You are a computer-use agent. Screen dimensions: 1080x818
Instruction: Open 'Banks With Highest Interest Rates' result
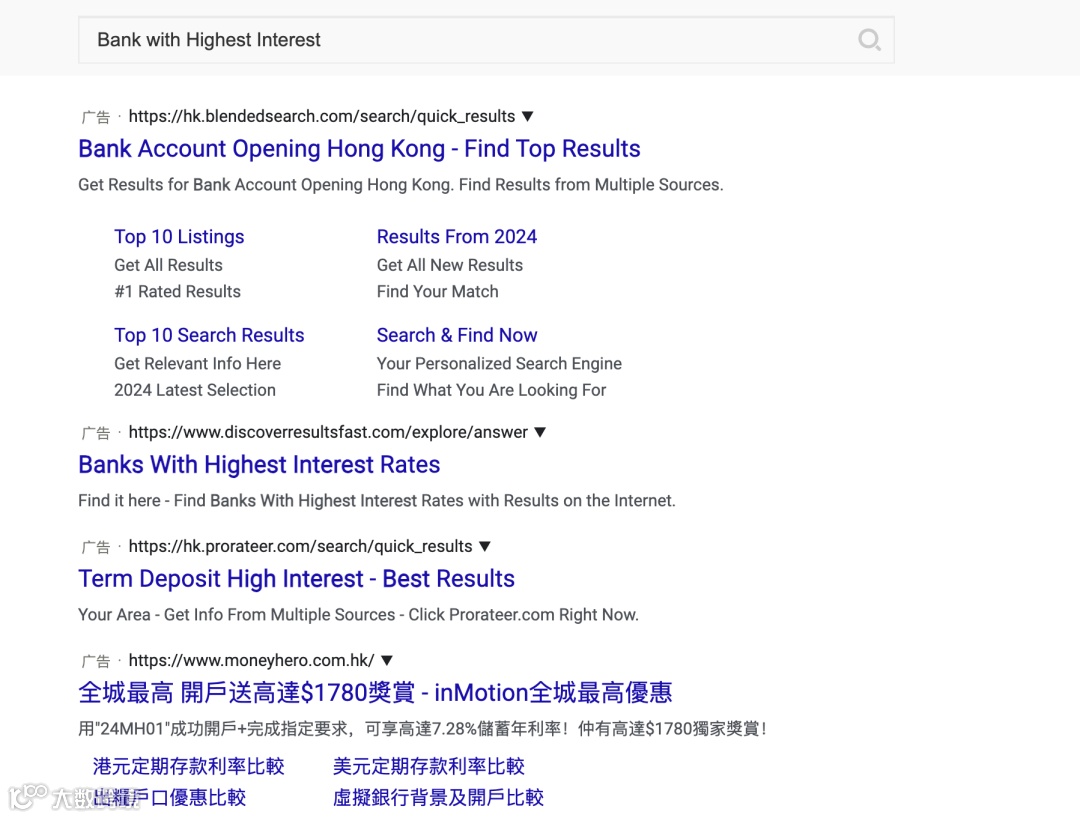(x=259, y=465)
